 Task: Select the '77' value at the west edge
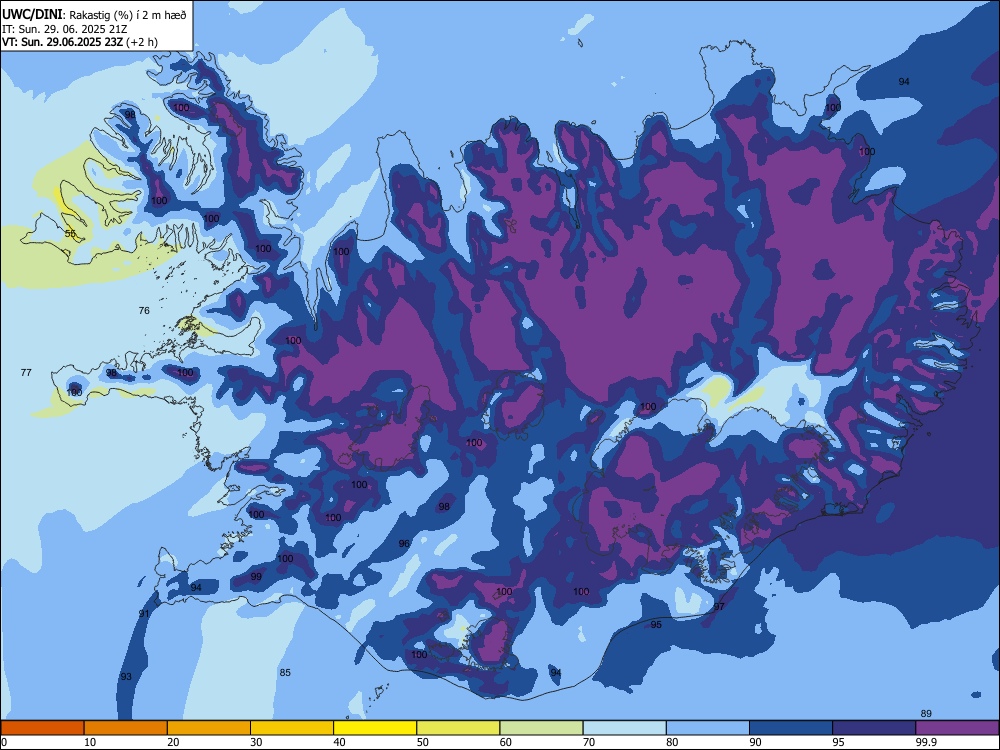pyautogui.click(x=26, y=372)
